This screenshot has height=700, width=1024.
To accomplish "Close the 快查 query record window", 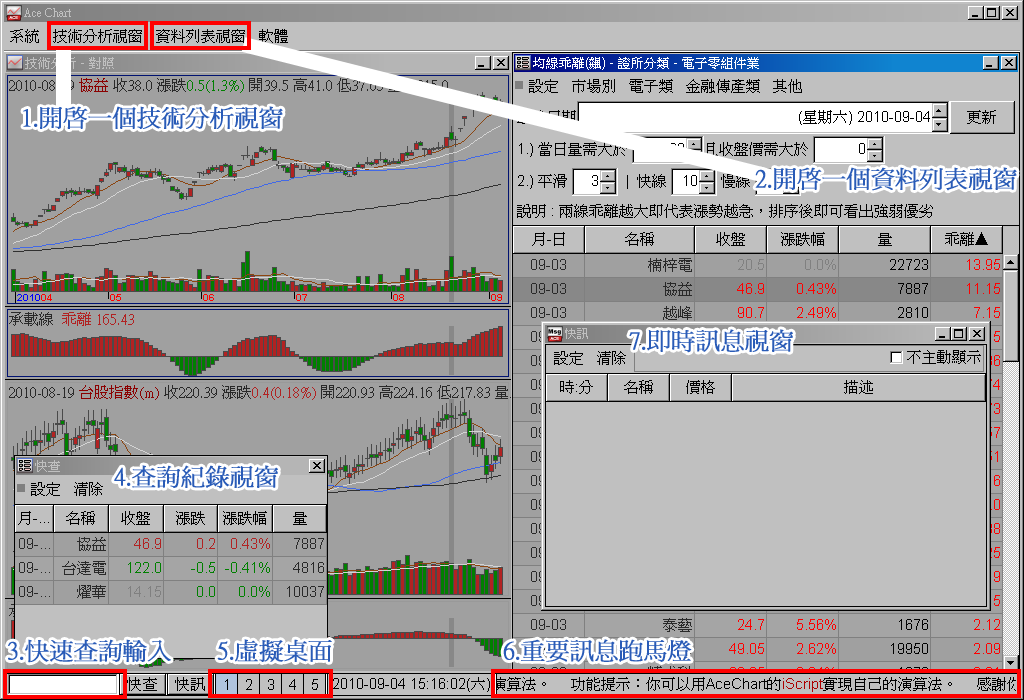I will [x=316, y=466].
